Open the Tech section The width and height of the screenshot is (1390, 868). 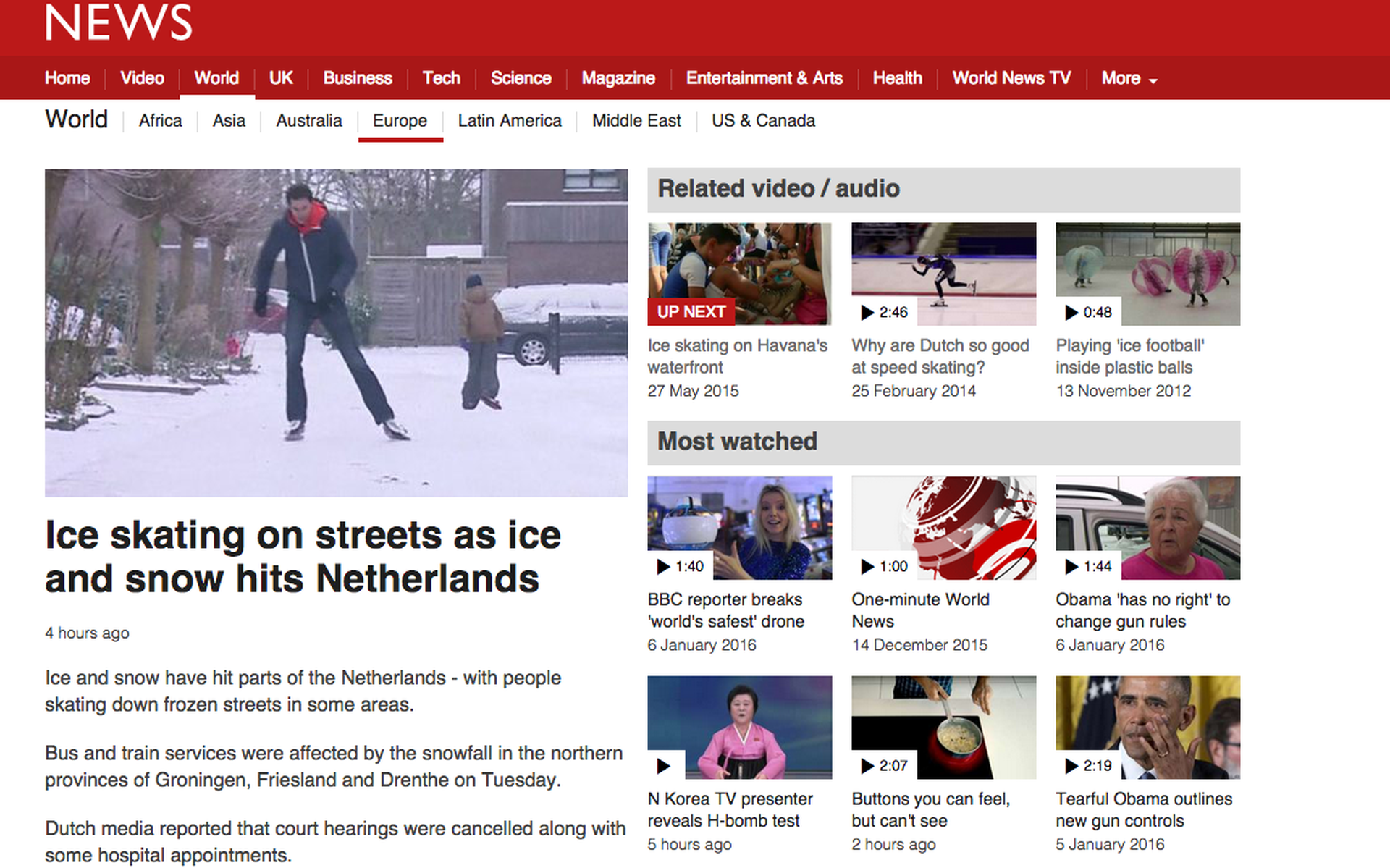click(x=442, y=78)
